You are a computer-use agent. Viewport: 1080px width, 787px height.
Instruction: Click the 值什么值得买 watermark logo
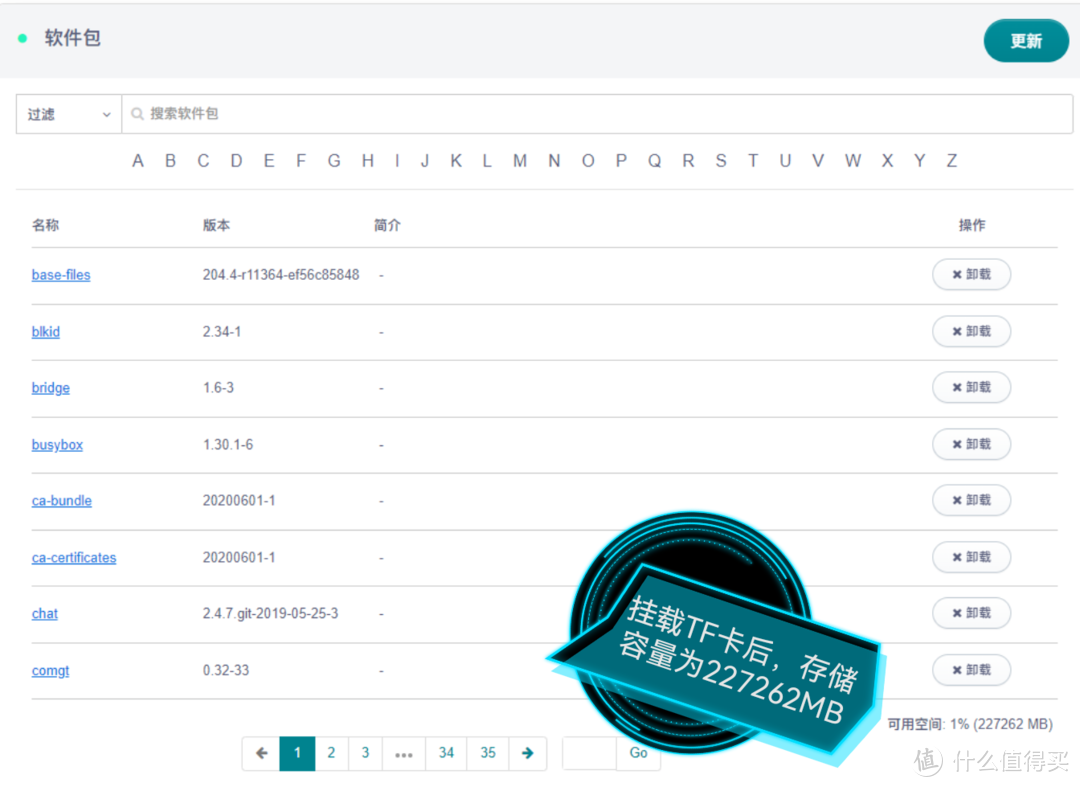990,763
